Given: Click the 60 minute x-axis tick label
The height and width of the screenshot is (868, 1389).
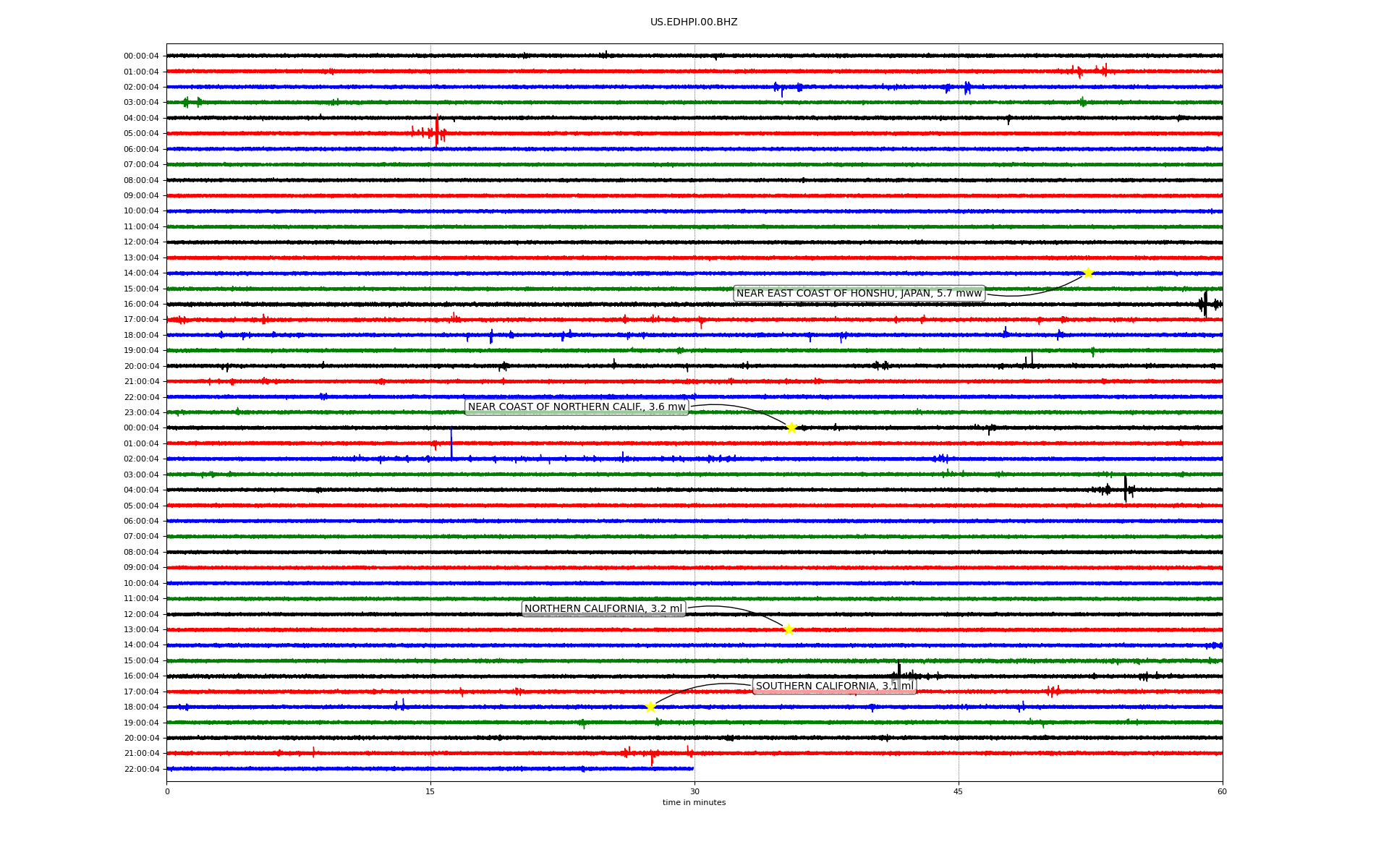Looking at the screenshot, I should click(x=1222, y=791).
